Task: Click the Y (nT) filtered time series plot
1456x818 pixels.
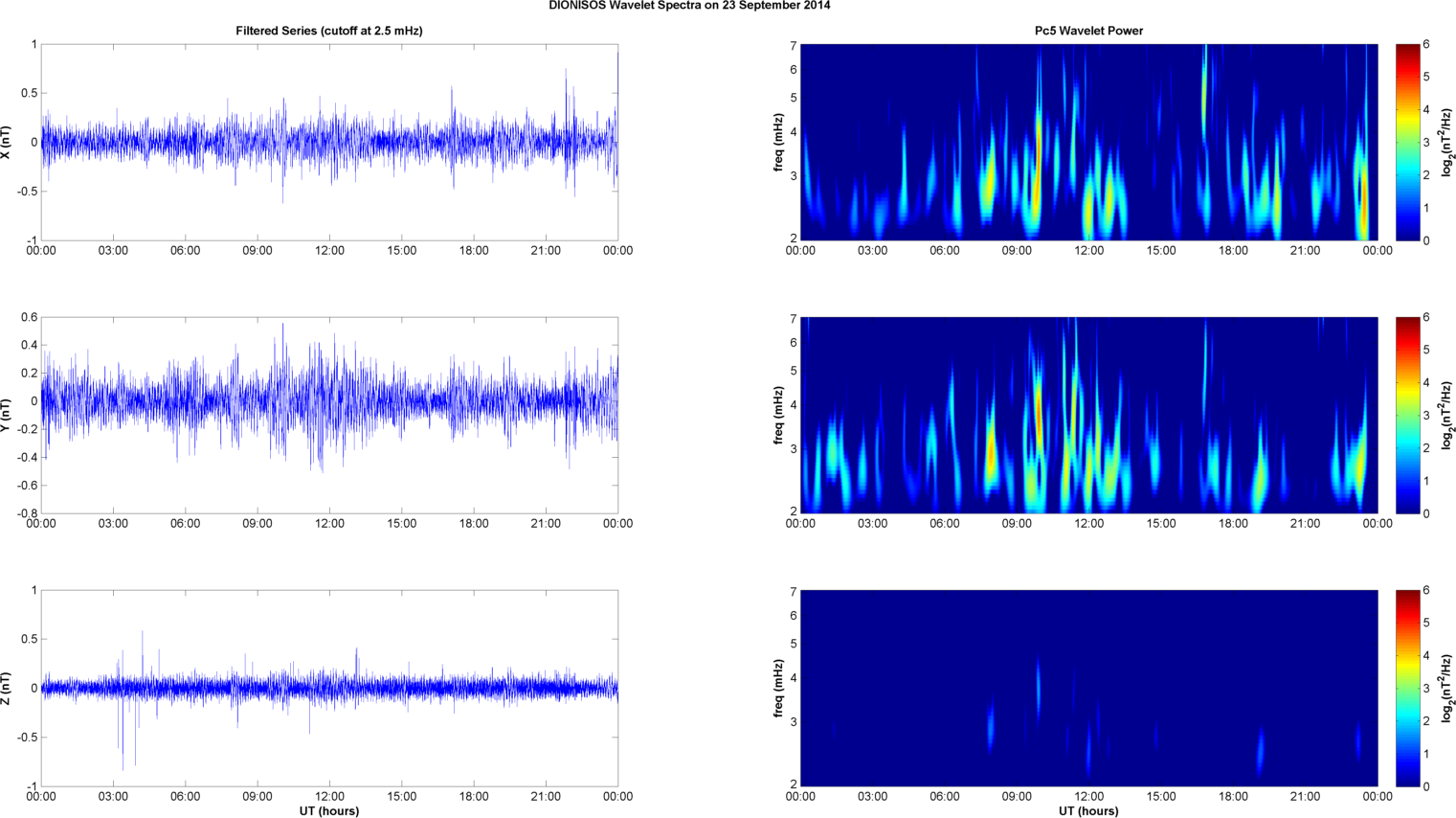Action: coord(329,416)
